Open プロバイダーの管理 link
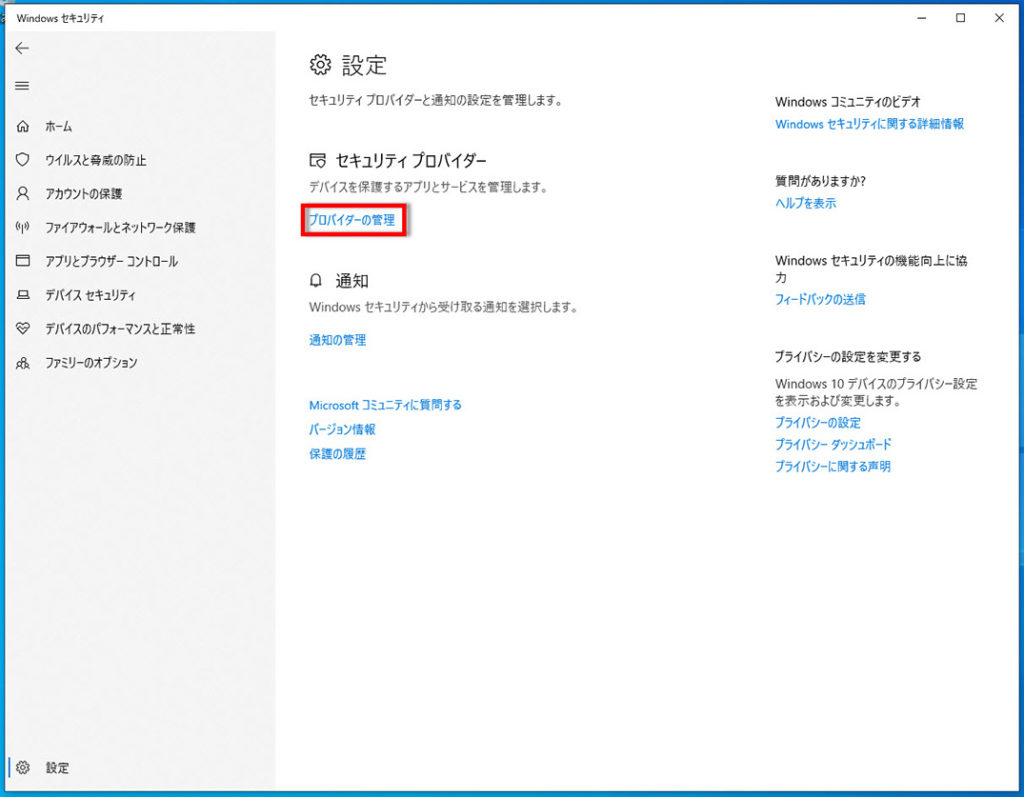 [x=352, y=219]
